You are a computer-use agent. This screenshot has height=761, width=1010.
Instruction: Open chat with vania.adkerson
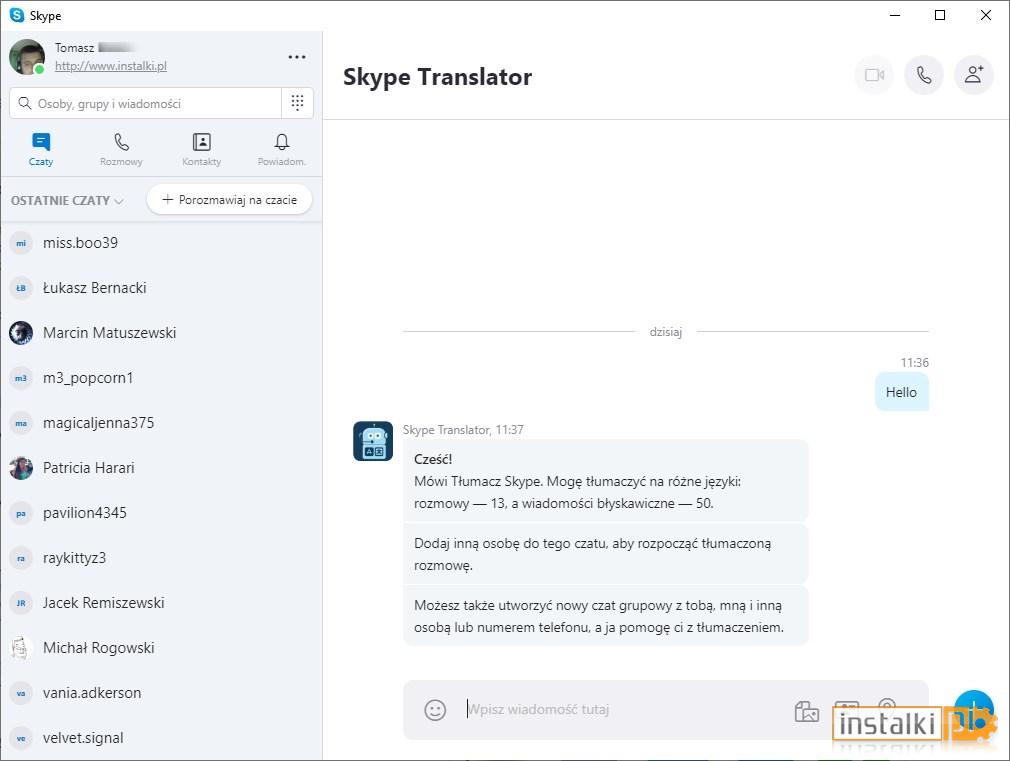(161, 693)
